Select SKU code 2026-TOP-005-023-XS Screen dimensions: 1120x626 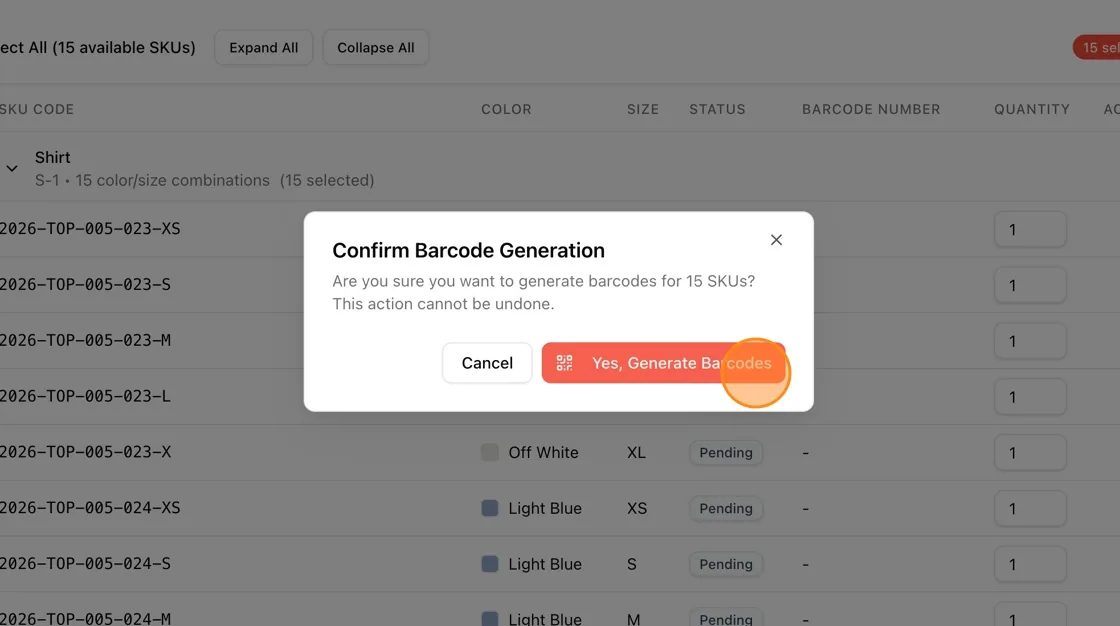click(90, 229)
